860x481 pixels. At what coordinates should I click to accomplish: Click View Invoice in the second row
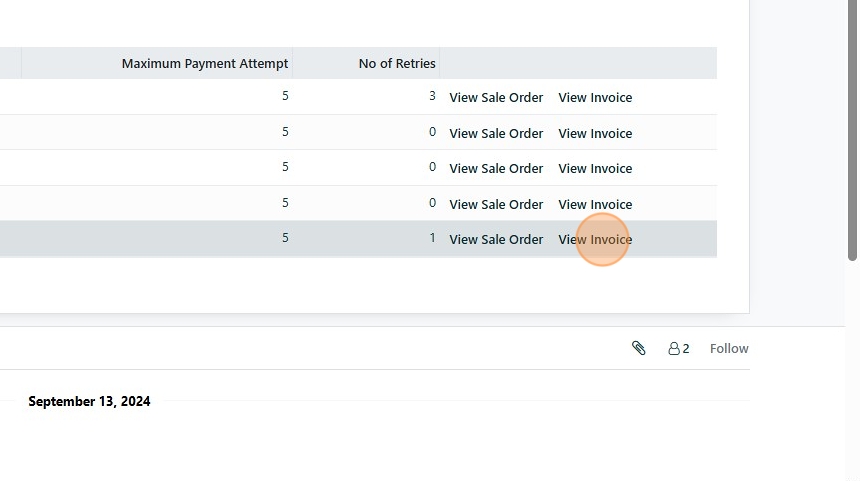pyautogui.click(x=595, y=133)
